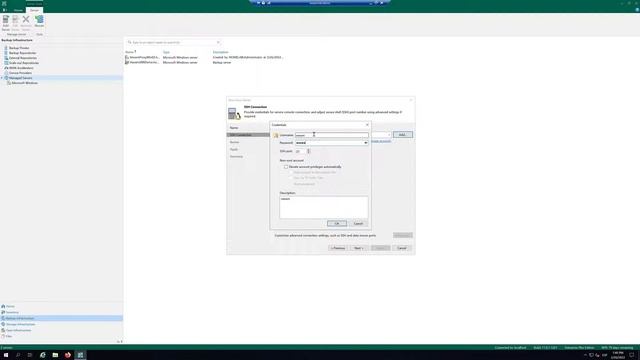This screenshot has height=360, width=640.
Task: Click server list search box
Action: (173, 42)
